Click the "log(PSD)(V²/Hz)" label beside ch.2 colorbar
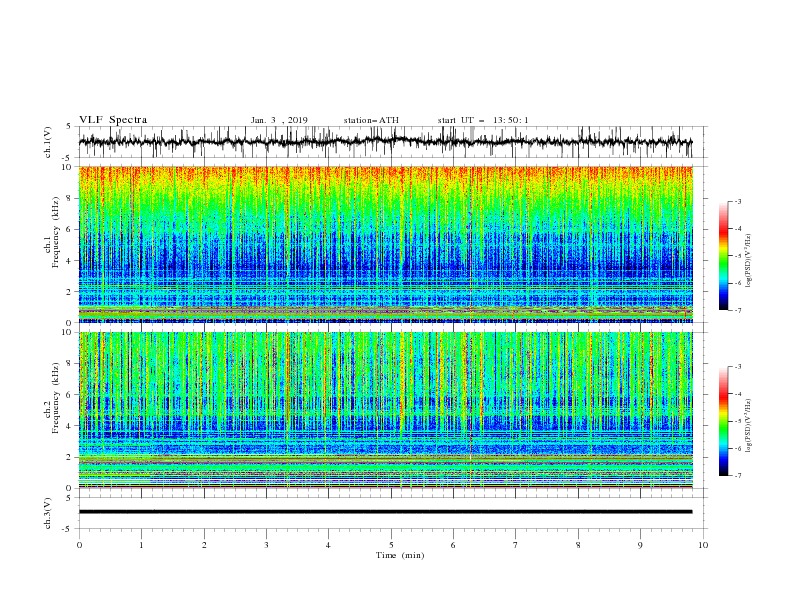 coord(748,426)
